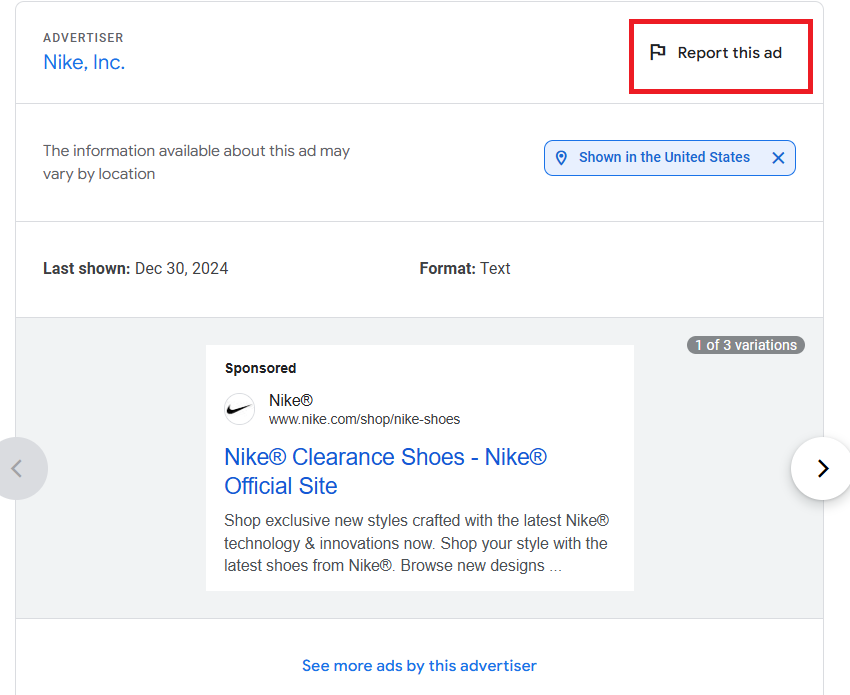
Task: Click the Report this ad flag icon
Action: (658, 52)
